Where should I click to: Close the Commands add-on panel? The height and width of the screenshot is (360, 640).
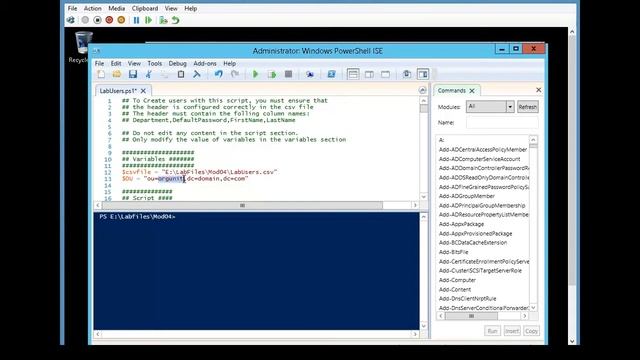coord(538,90)
